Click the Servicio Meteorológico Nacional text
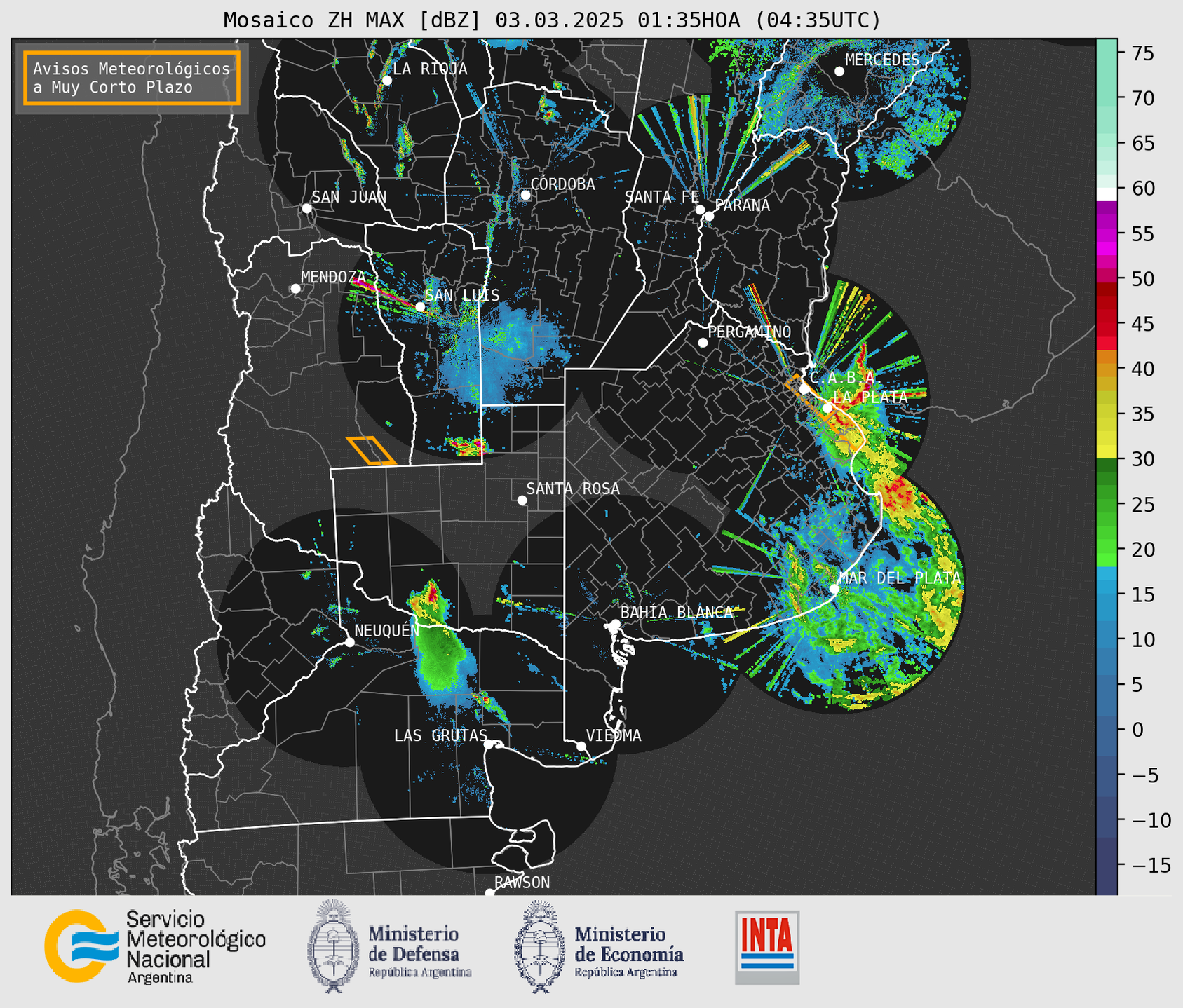 tap(196, 946)
